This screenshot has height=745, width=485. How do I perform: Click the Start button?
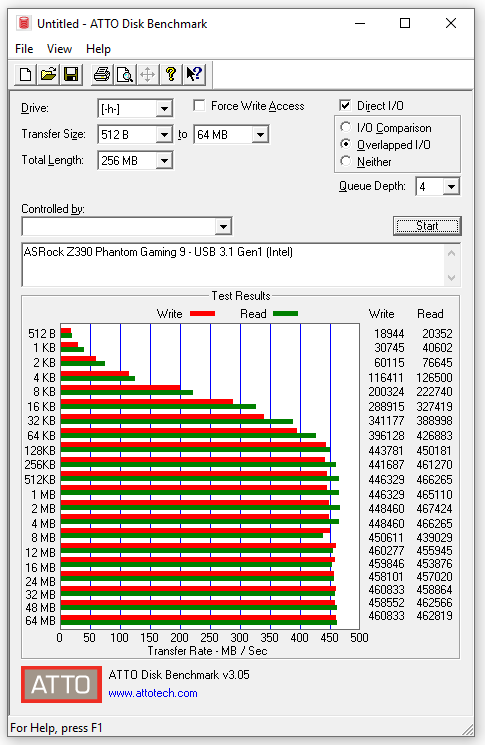coord(427,226)
